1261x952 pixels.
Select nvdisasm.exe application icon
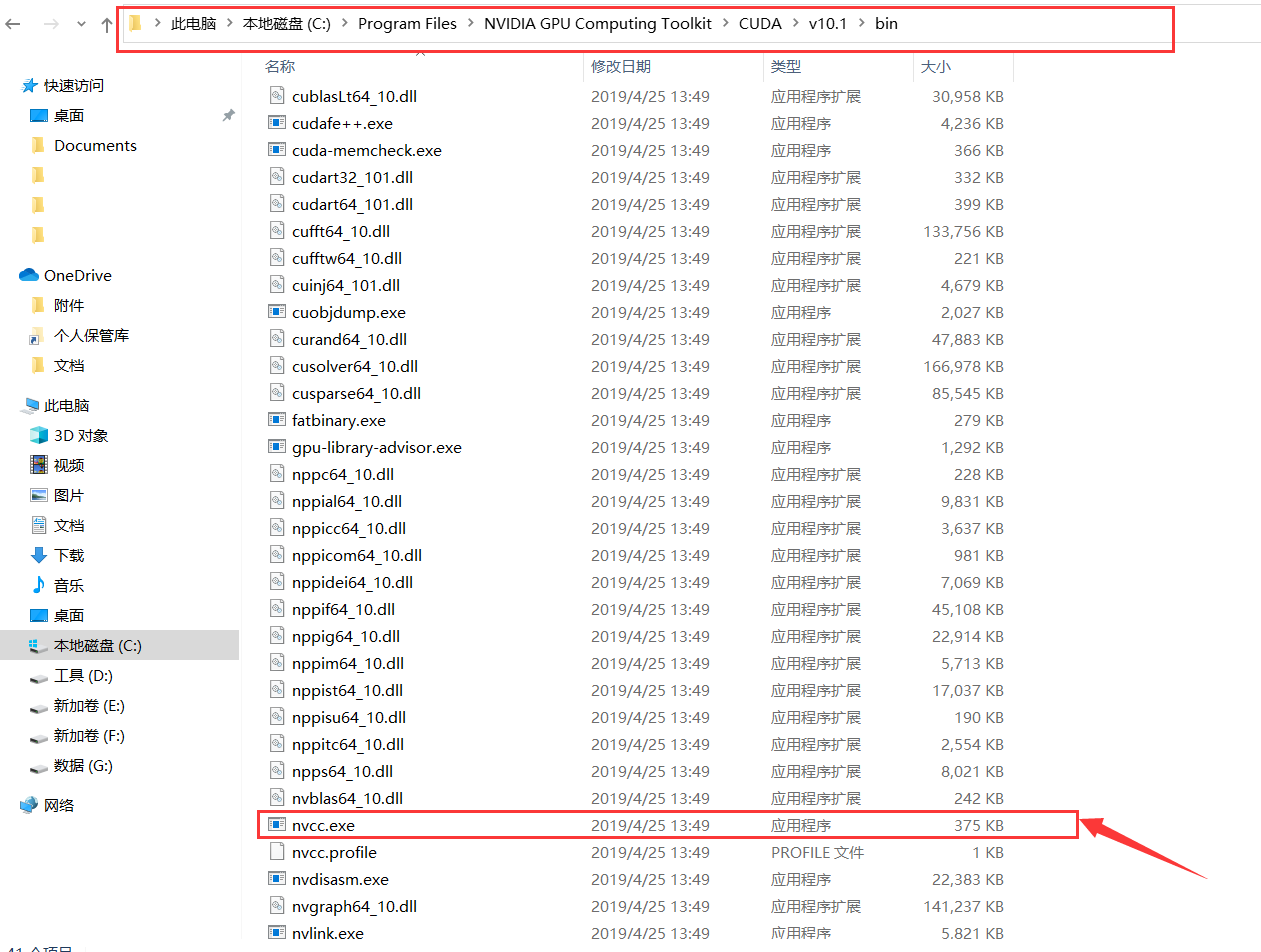coord(277,879)
